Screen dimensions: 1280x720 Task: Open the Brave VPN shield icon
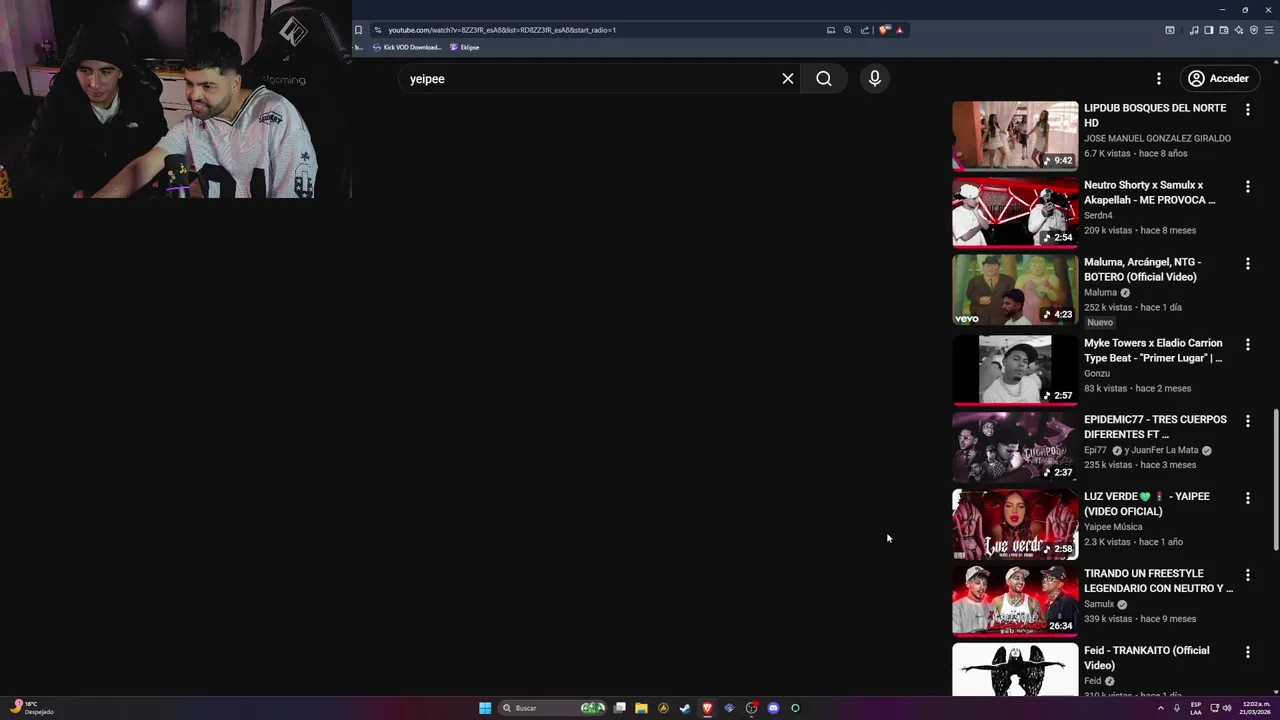(1254, 30)
